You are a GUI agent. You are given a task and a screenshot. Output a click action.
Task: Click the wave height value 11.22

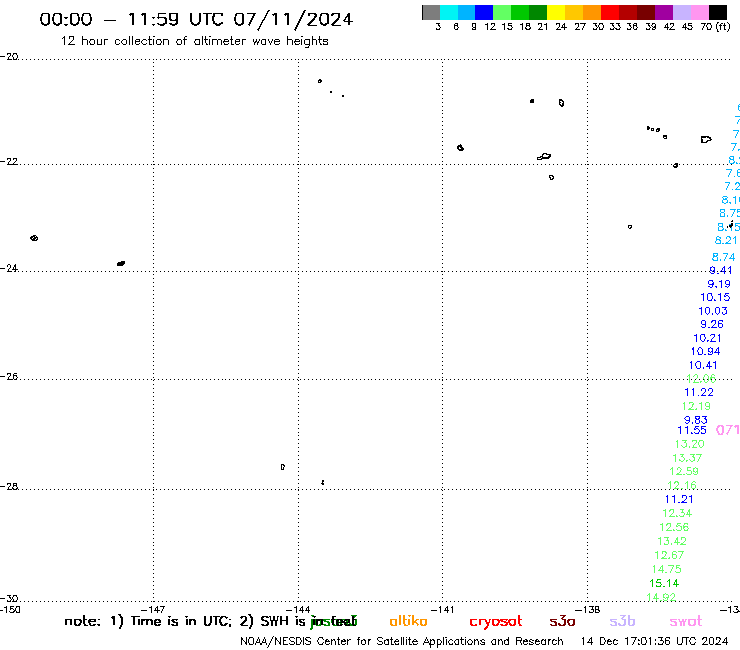699,392
